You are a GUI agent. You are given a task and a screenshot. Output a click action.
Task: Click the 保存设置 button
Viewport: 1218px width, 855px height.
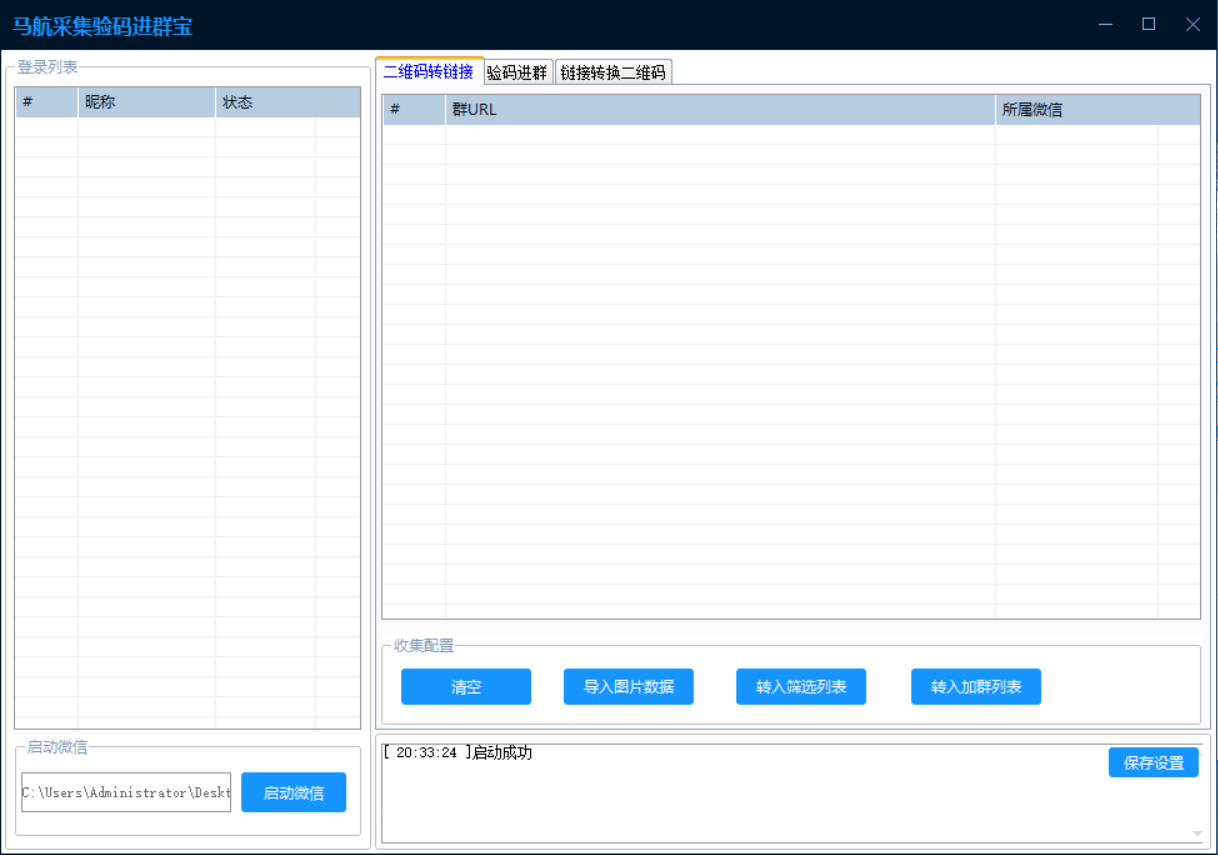1153,762
